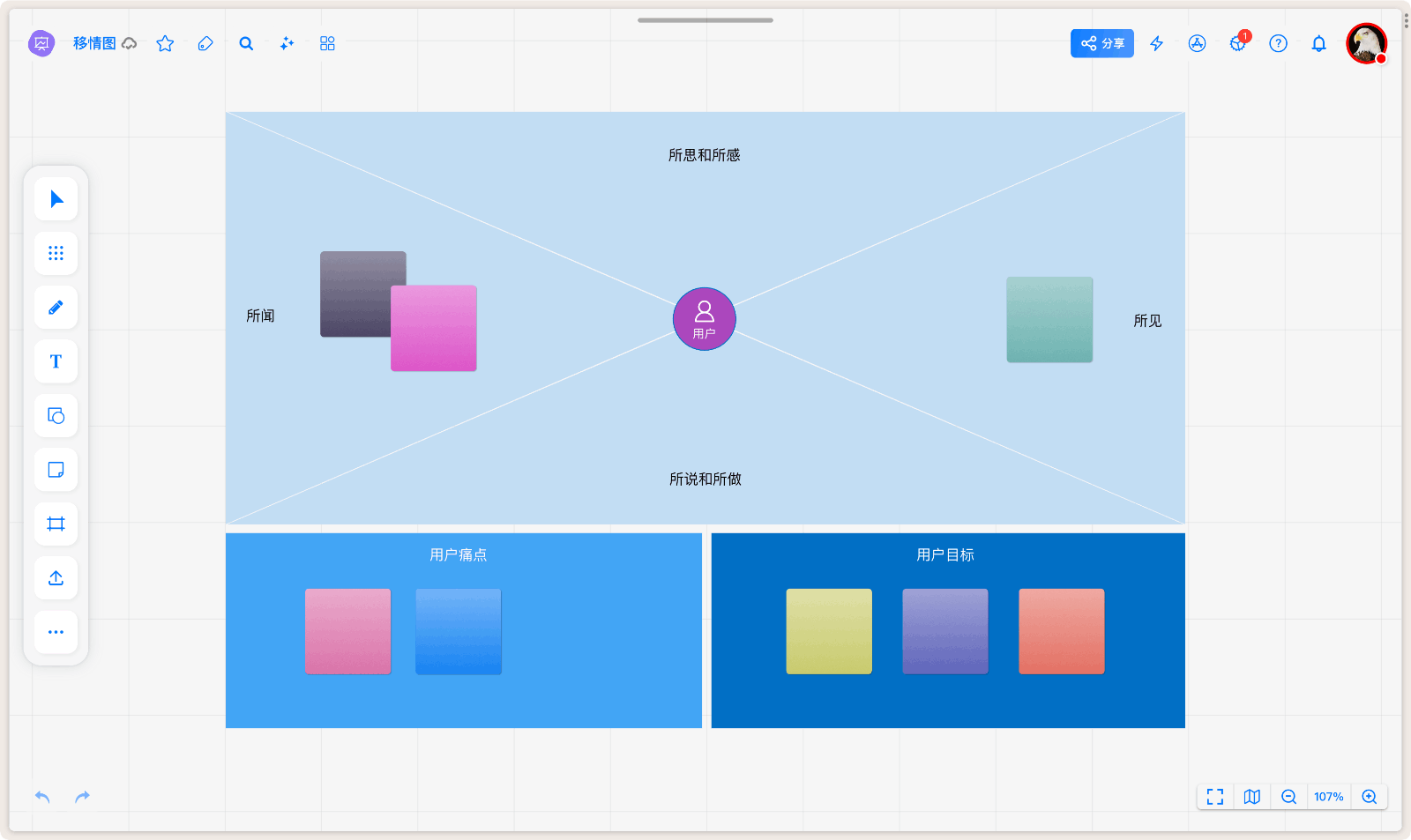Open the user avatar menu
1411x840 pixels.
coord(1366,43)
